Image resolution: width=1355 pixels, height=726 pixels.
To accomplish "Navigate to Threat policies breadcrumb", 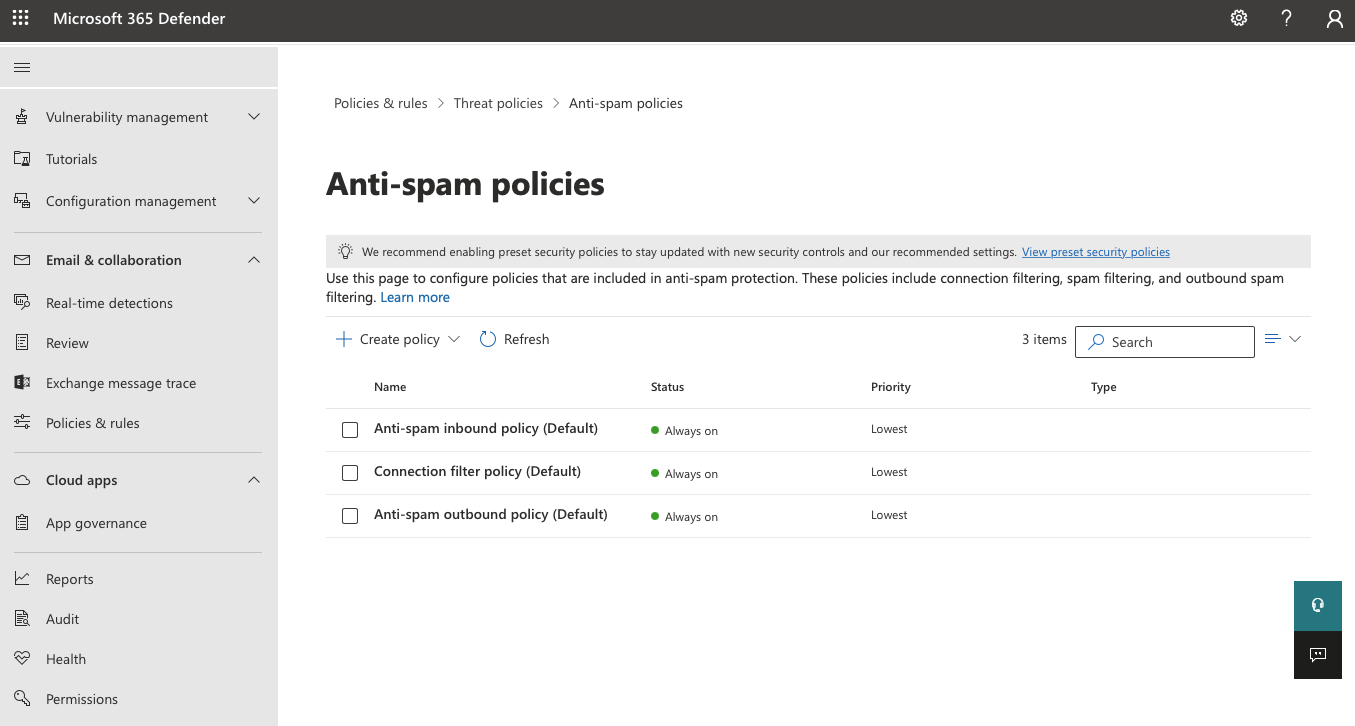I will [x=498, y=103].
